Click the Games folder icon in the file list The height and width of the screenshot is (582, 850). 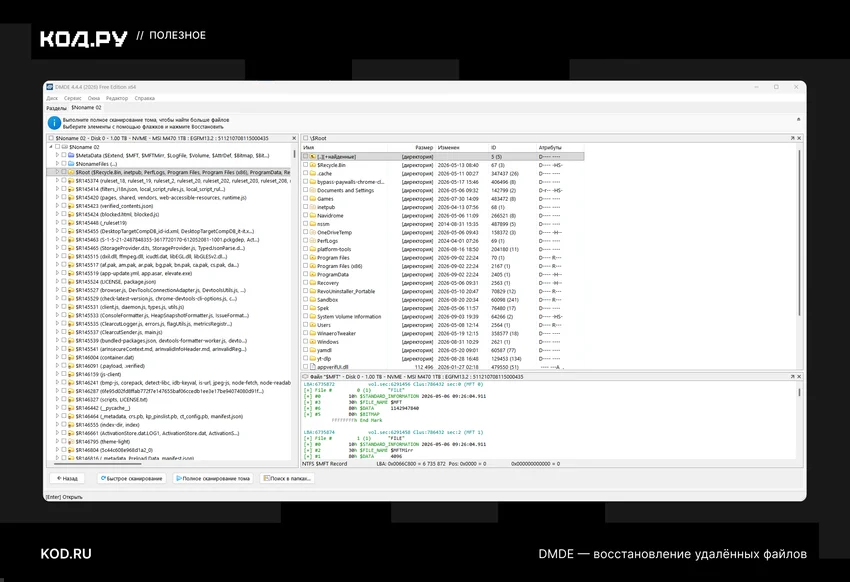313,199
